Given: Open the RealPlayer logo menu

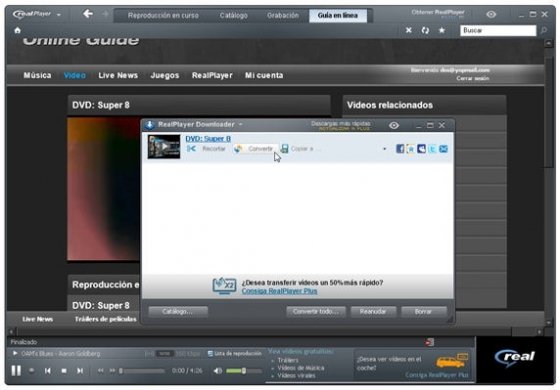Looking at the screenshot, I should (37, 14).
